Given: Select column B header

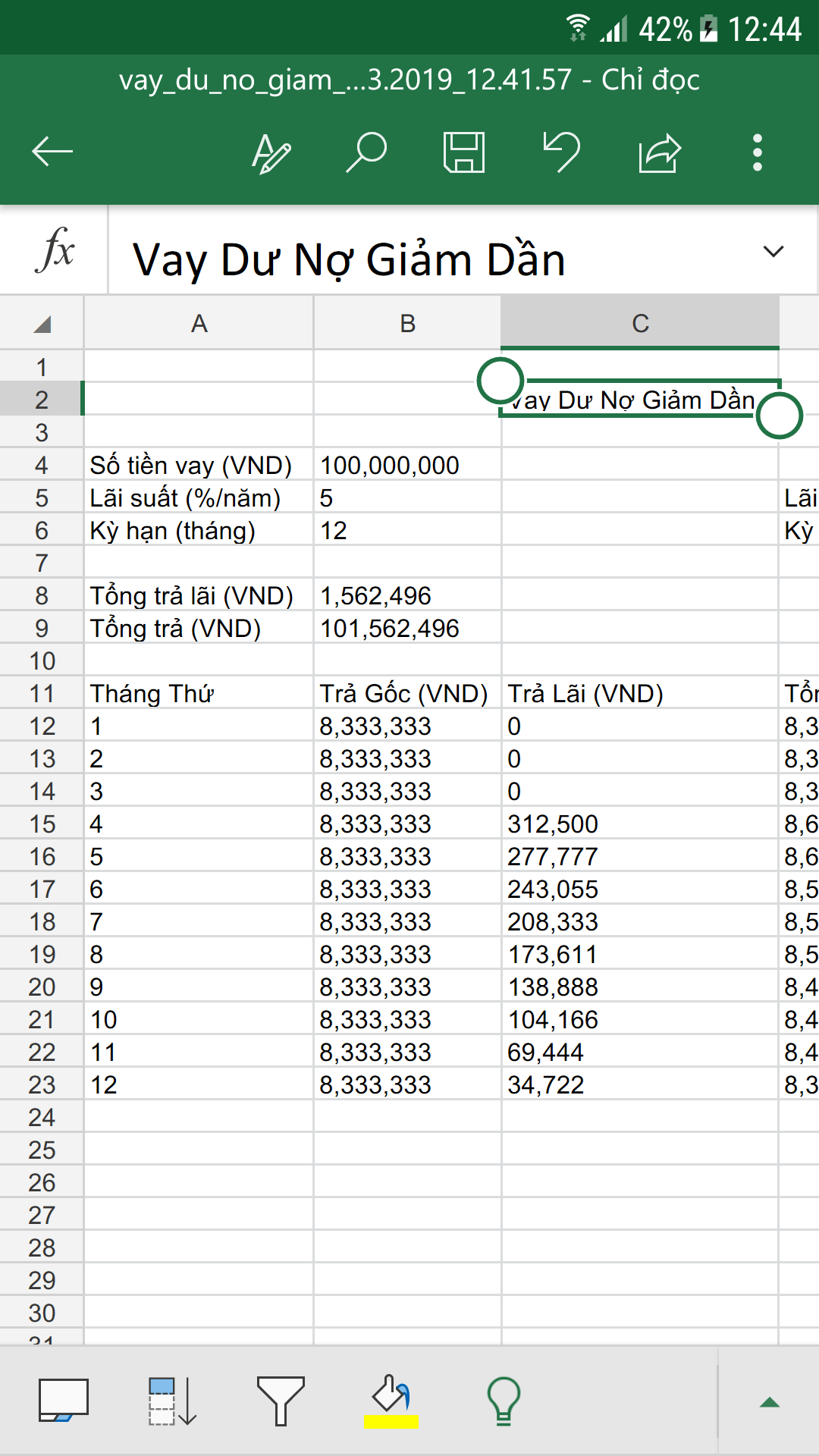Looking at the screenshot, I should [x=407, y=324].
